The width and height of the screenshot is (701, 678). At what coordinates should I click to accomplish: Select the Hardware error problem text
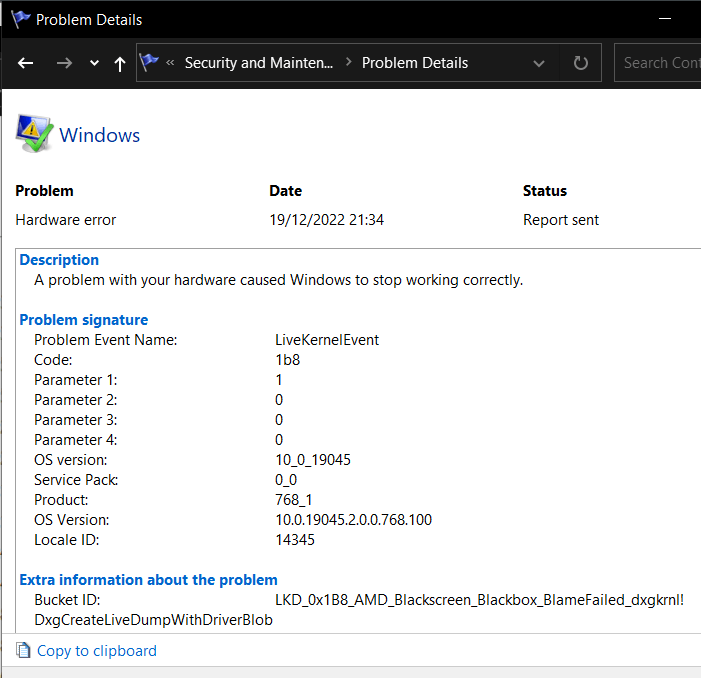coord(66,220)
